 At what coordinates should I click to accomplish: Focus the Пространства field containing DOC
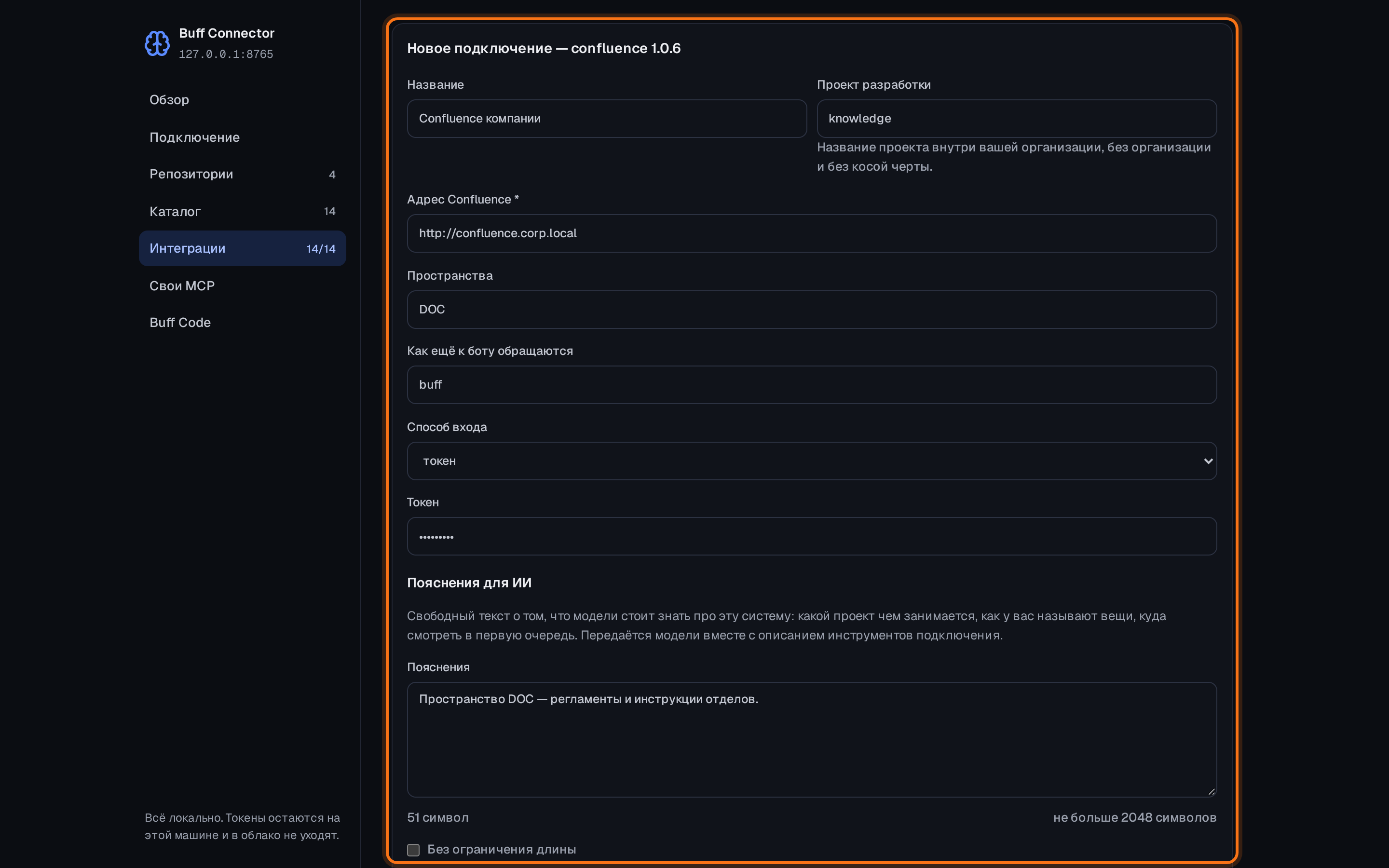click(x=812, y=310)
